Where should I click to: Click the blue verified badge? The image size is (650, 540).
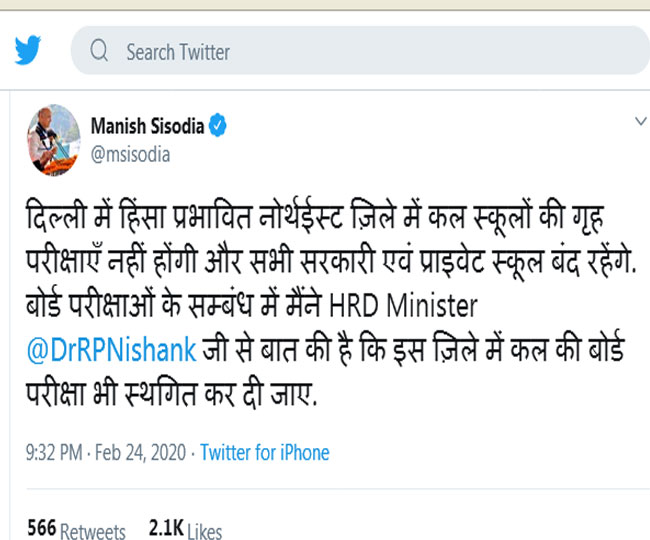point(218,126)
